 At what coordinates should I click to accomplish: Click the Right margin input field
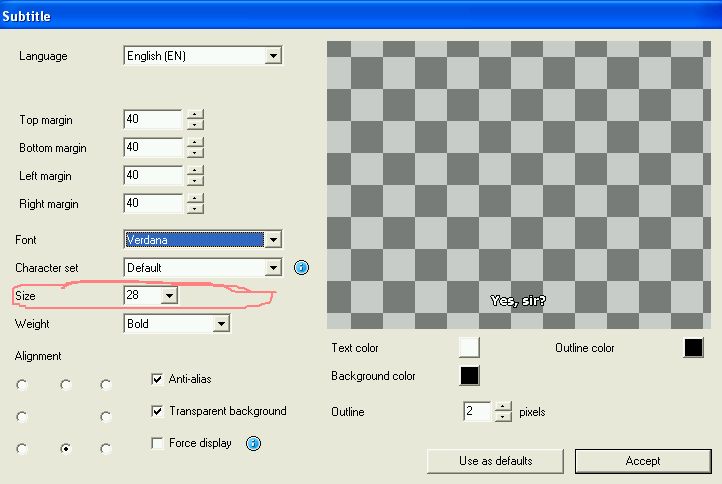point(153,203)
